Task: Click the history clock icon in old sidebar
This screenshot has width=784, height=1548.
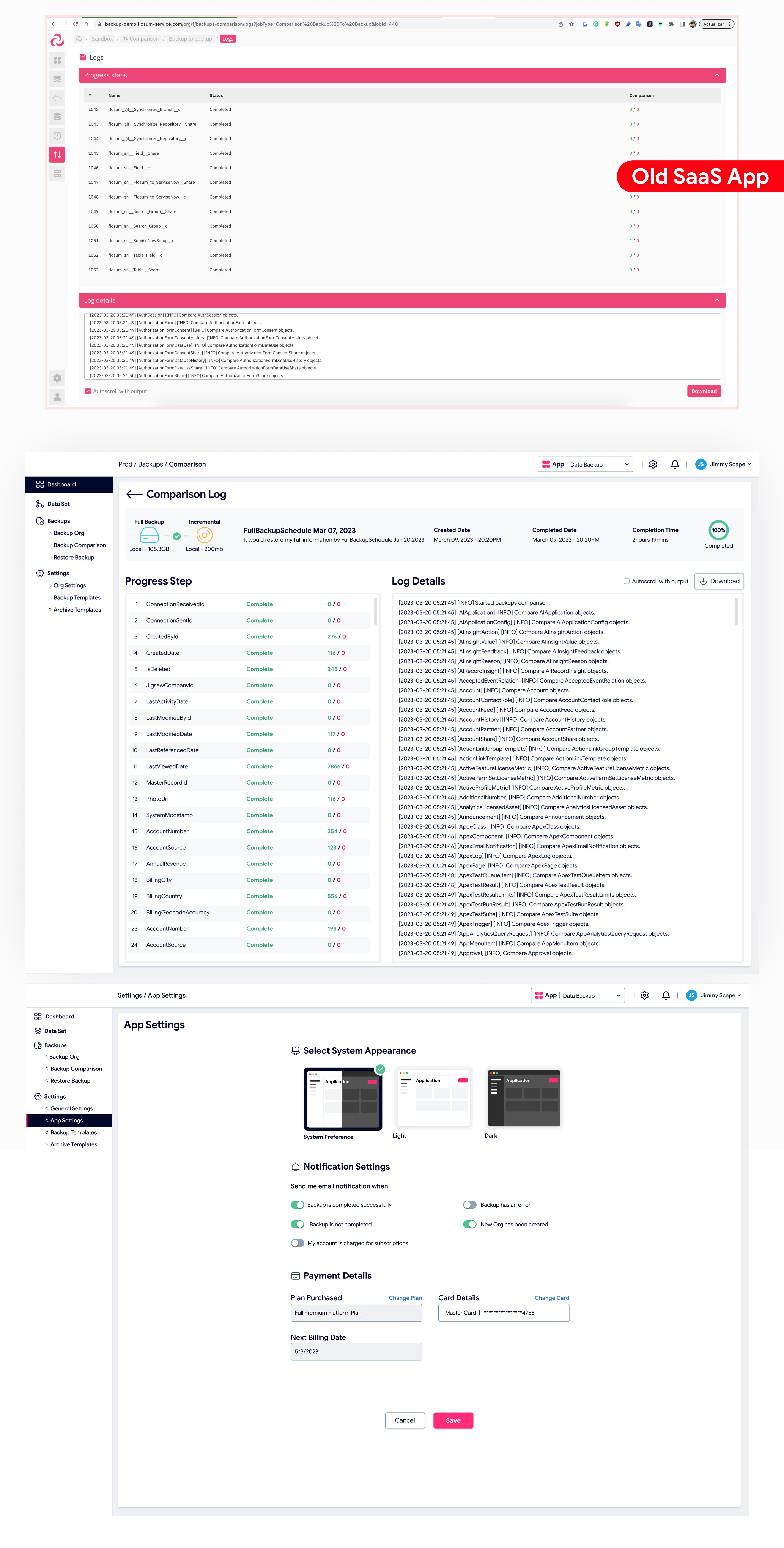Action: [x=57, y=135]
